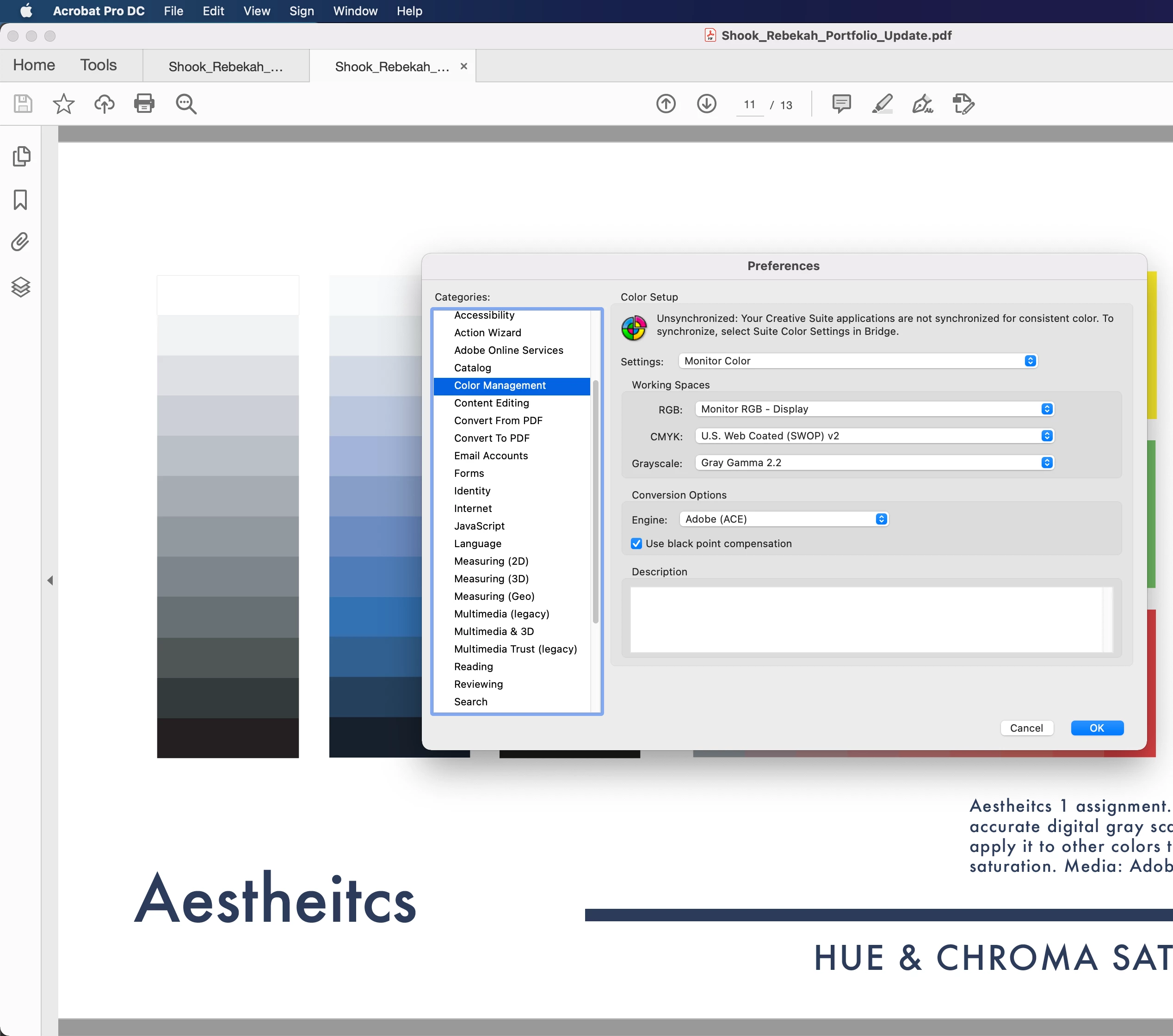Click OK to confirm preferences
This screenshot has width=1173, height=1036.
coord(1097,728)
